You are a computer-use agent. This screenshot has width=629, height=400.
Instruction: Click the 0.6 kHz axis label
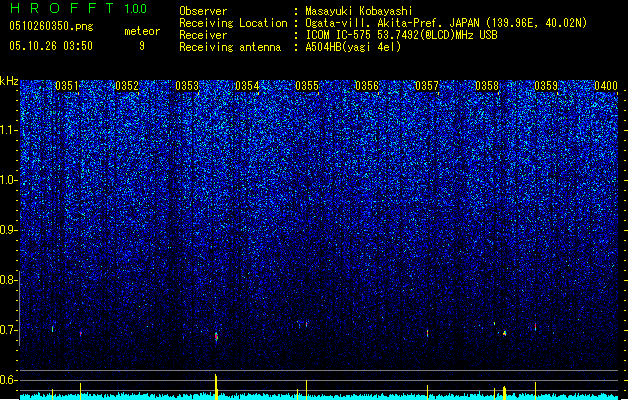click(8, 380)
